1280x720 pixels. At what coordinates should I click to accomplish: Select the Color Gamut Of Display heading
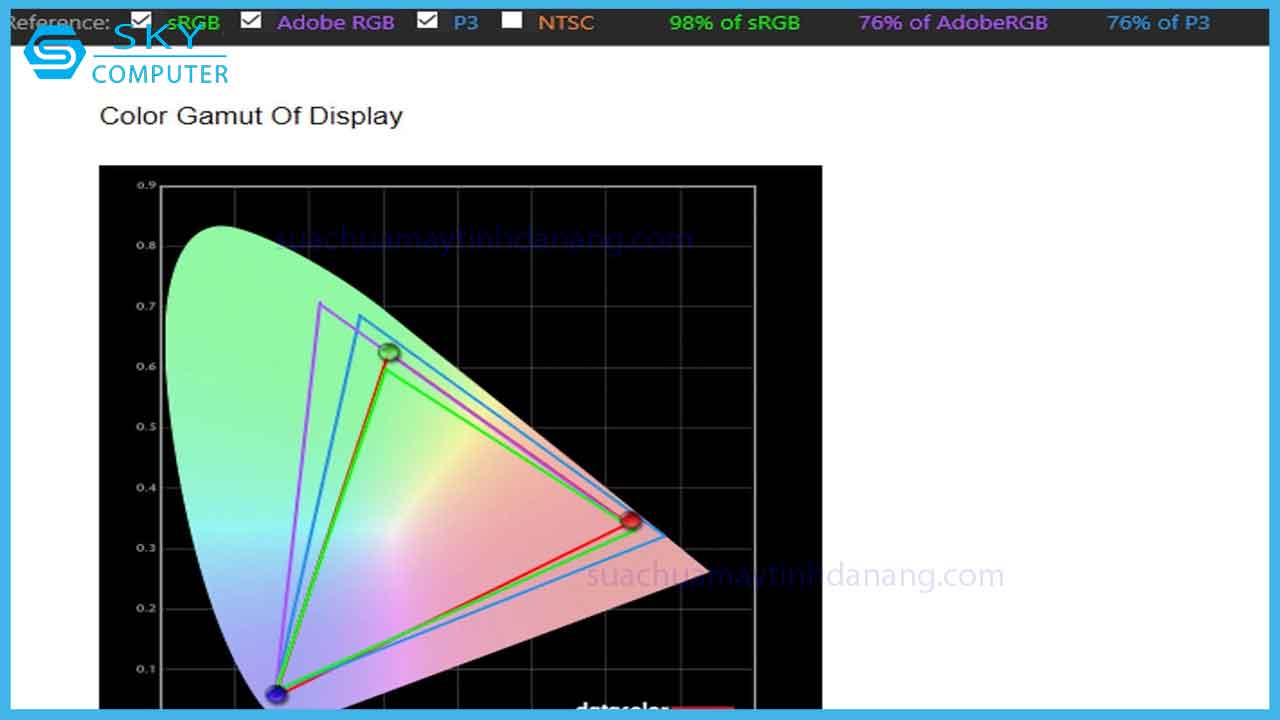(x=250, y=116)
